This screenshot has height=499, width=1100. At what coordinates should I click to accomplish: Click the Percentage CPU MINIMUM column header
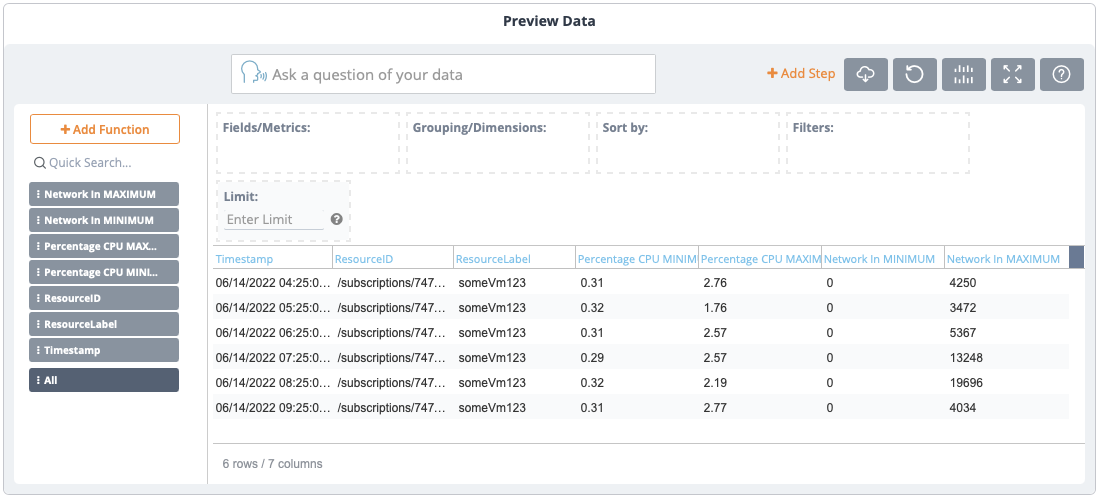(x=636, y=259)
